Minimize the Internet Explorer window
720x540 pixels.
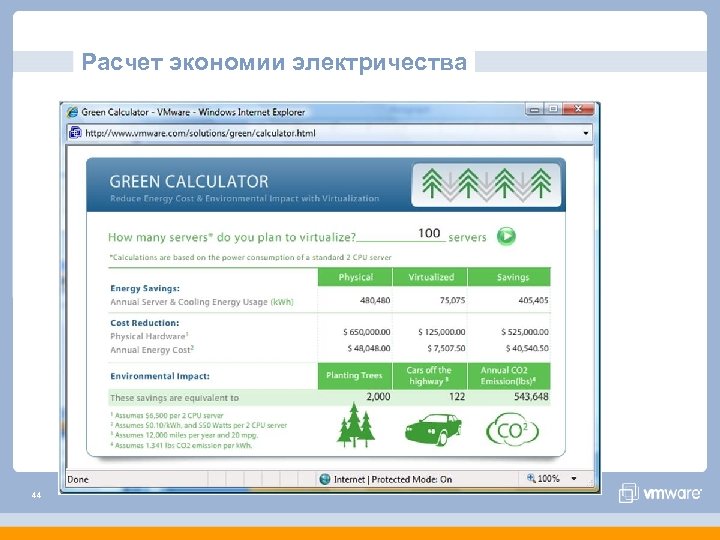coord(534,109)
